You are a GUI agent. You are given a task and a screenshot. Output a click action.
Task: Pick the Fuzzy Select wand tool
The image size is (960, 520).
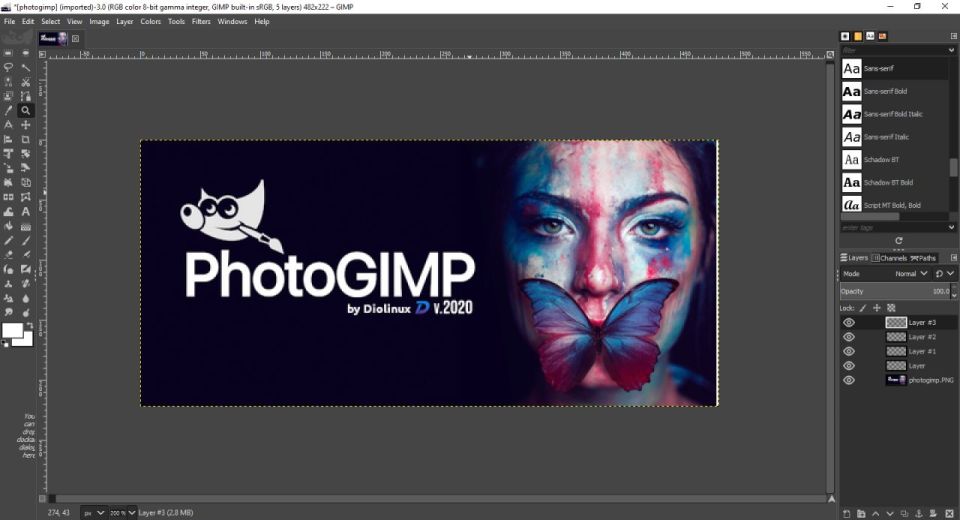26,67
